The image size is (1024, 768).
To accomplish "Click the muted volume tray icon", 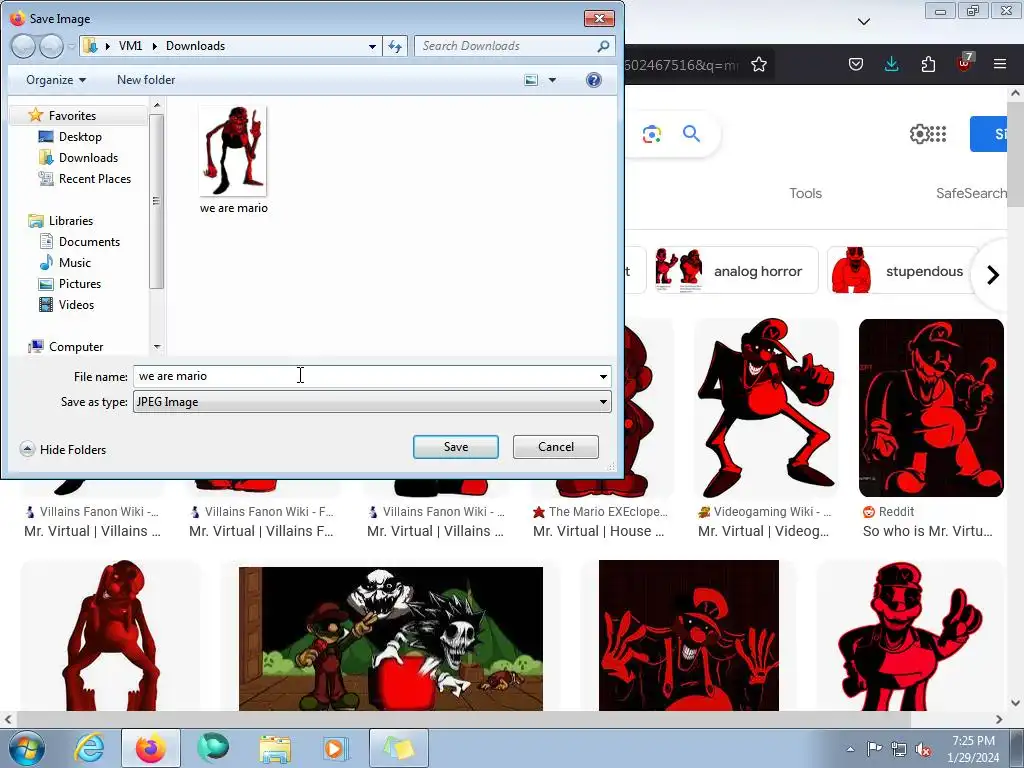I will coord(923,750).
